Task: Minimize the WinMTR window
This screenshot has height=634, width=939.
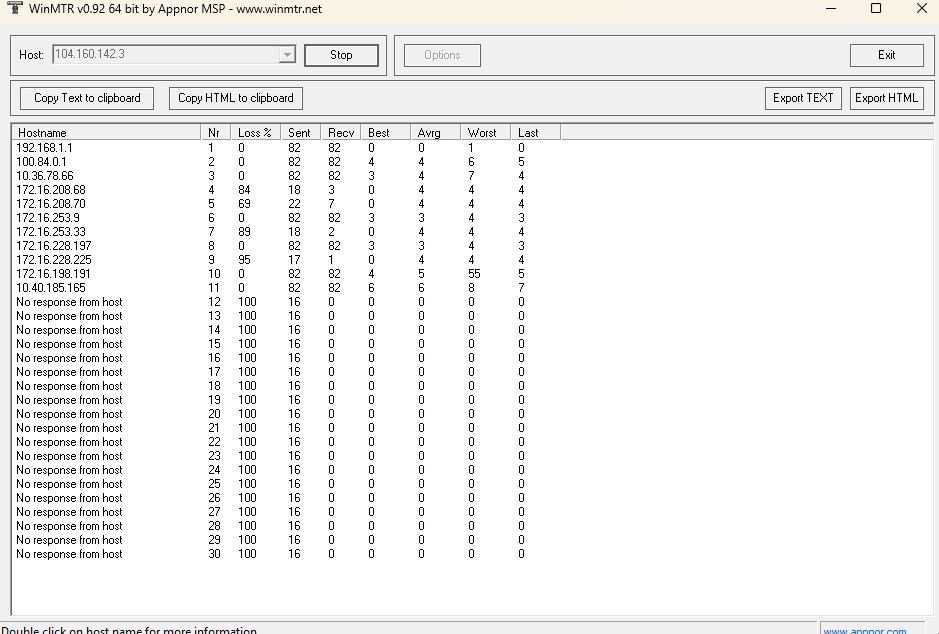Action: coord(830,9)
